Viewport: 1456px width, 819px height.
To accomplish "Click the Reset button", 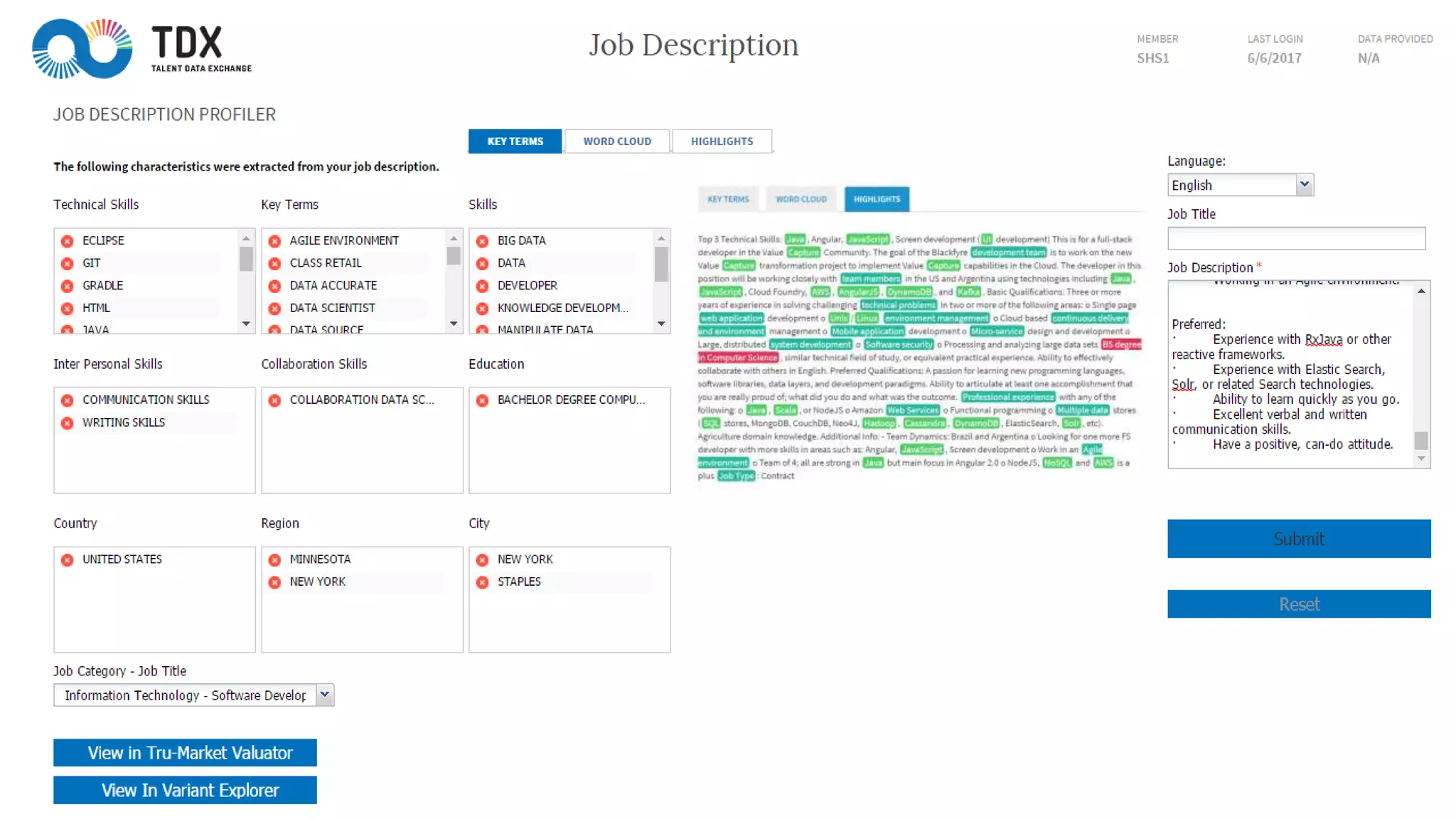I will click(x=1298, y=604).
